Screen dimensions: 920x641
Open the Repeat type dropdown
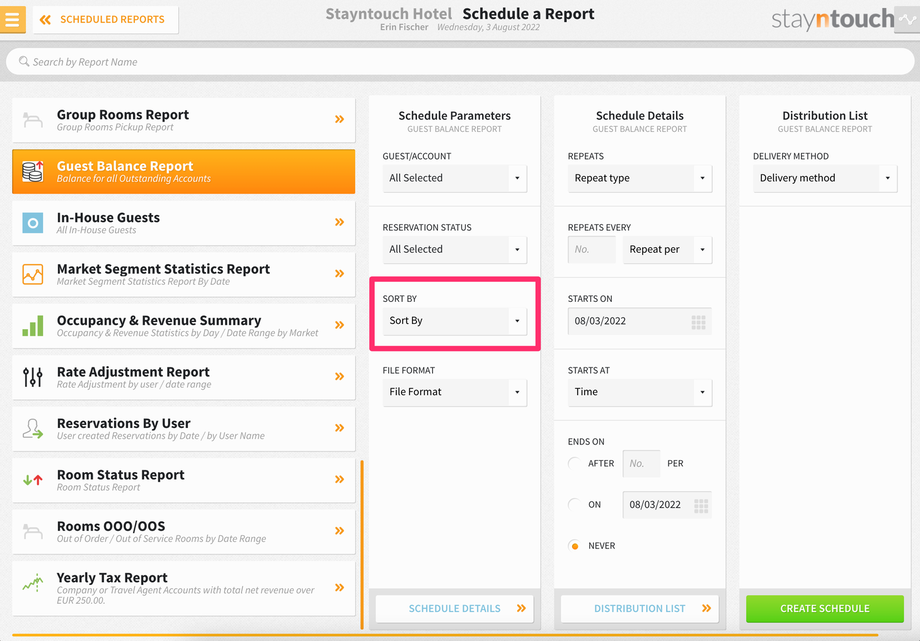tap(640, 178)
